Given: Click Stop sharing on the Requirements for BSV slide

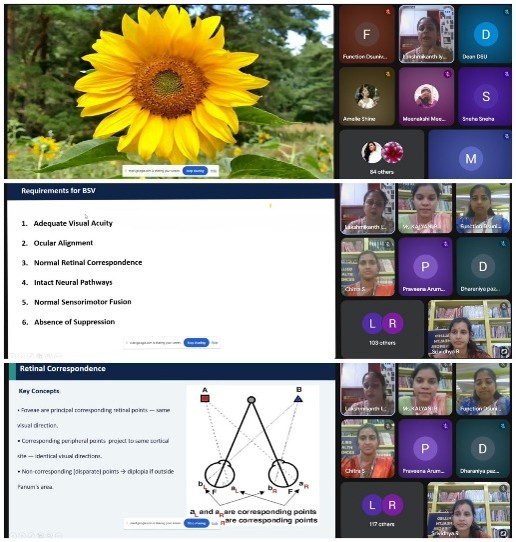Looking at the screenshot, I should tap(196, 343).
